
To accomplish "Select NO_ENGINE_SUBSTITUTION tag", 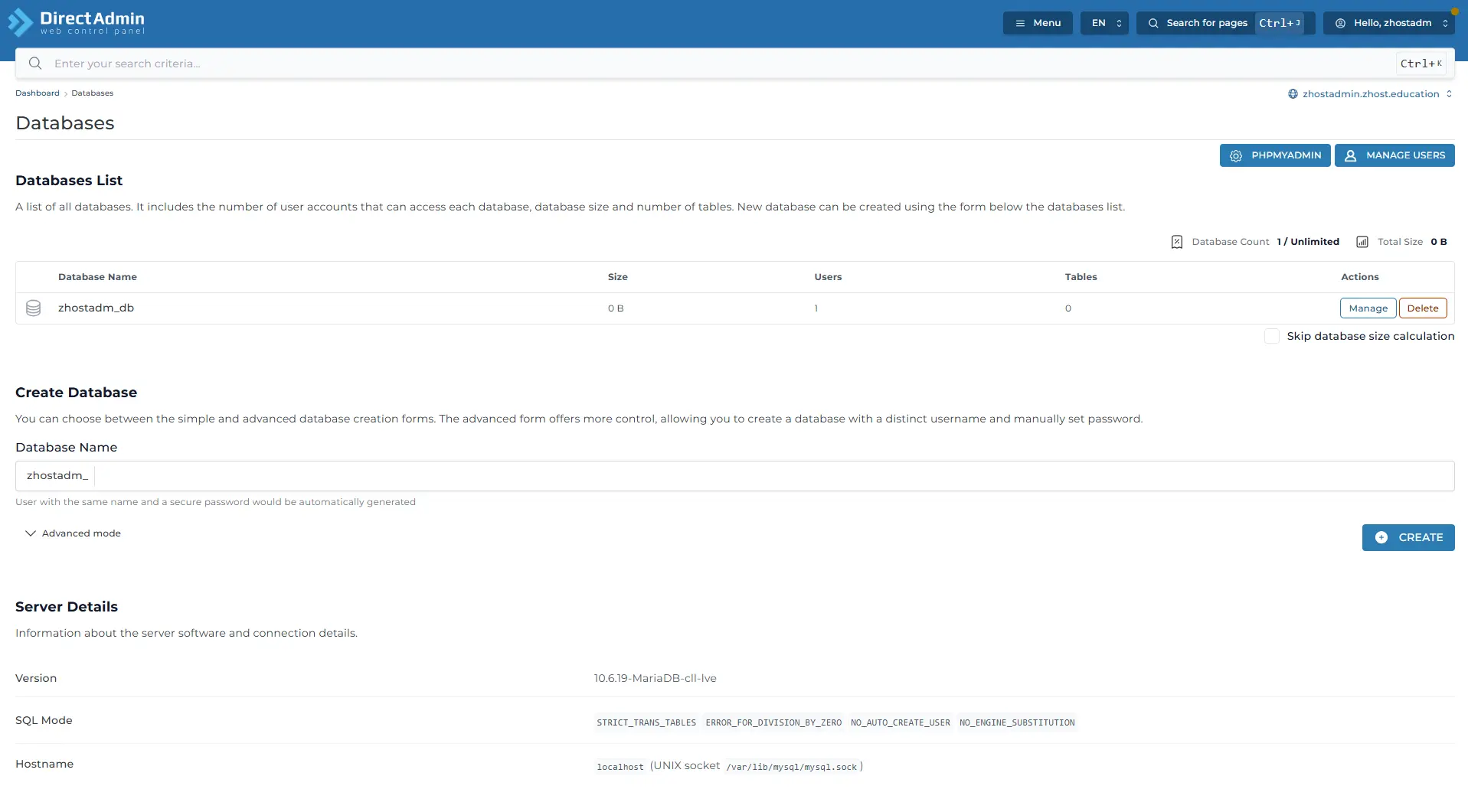I will 1017,722.
